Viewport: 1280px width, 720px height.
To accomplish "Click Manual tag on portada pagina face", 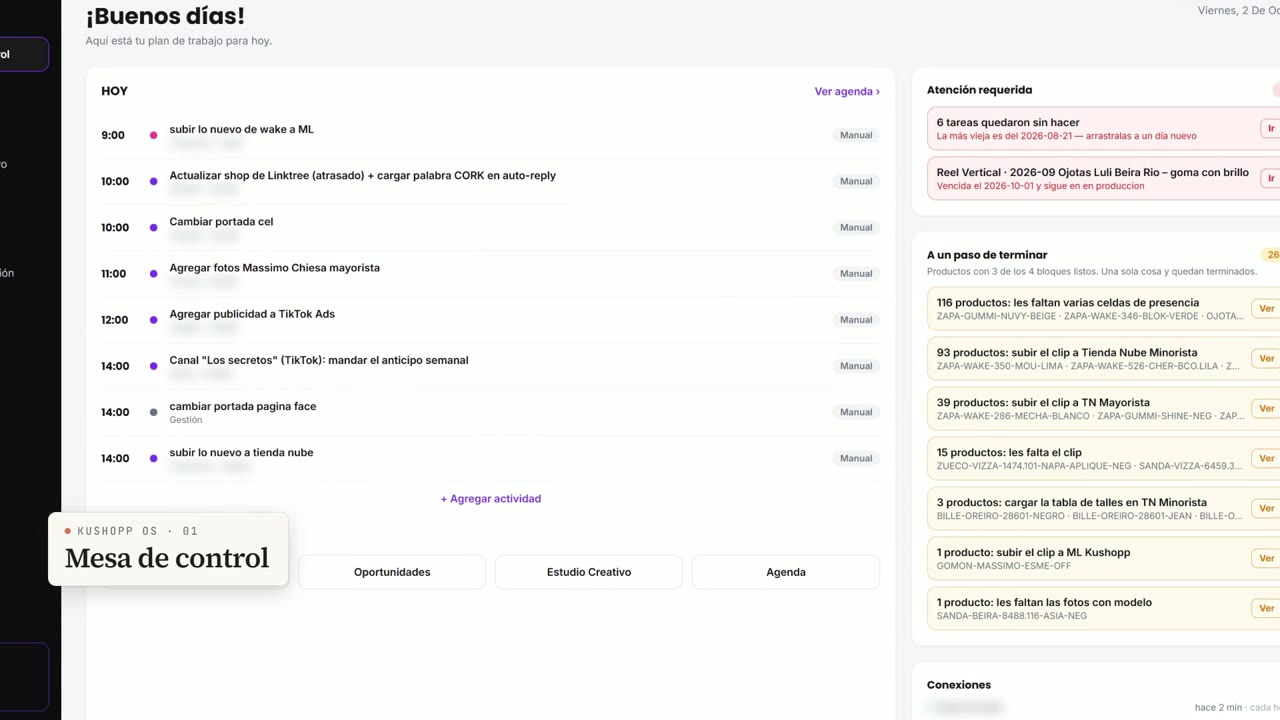I will coord(856,412).
